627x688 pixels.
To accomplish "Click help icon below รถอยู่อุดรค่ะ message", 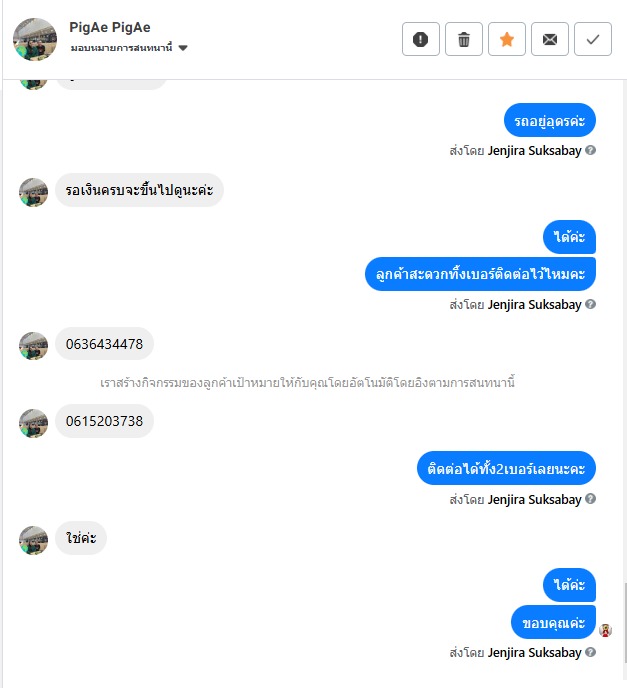I will (591, 150).
